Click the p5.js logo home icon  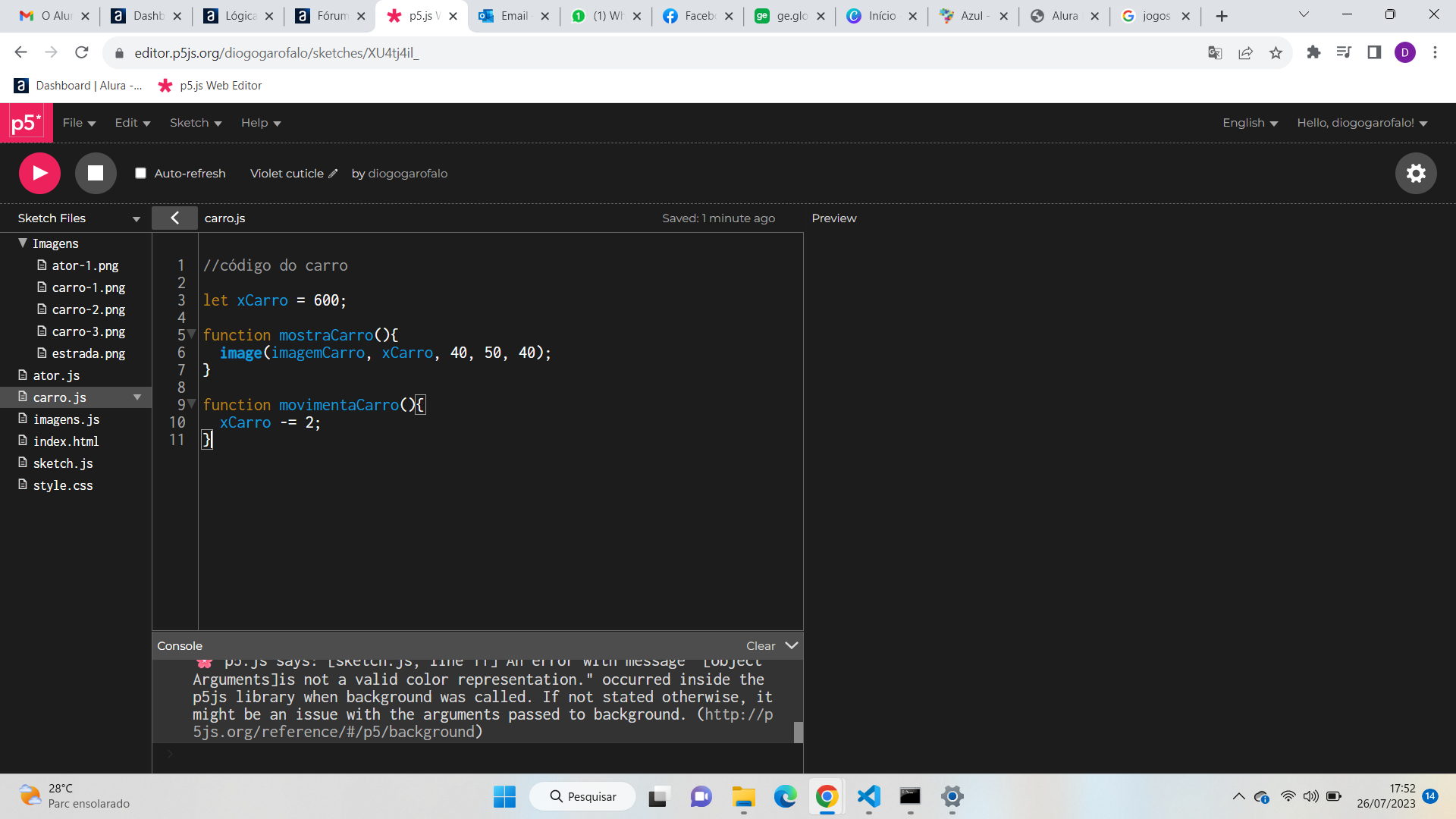point(26,122)
